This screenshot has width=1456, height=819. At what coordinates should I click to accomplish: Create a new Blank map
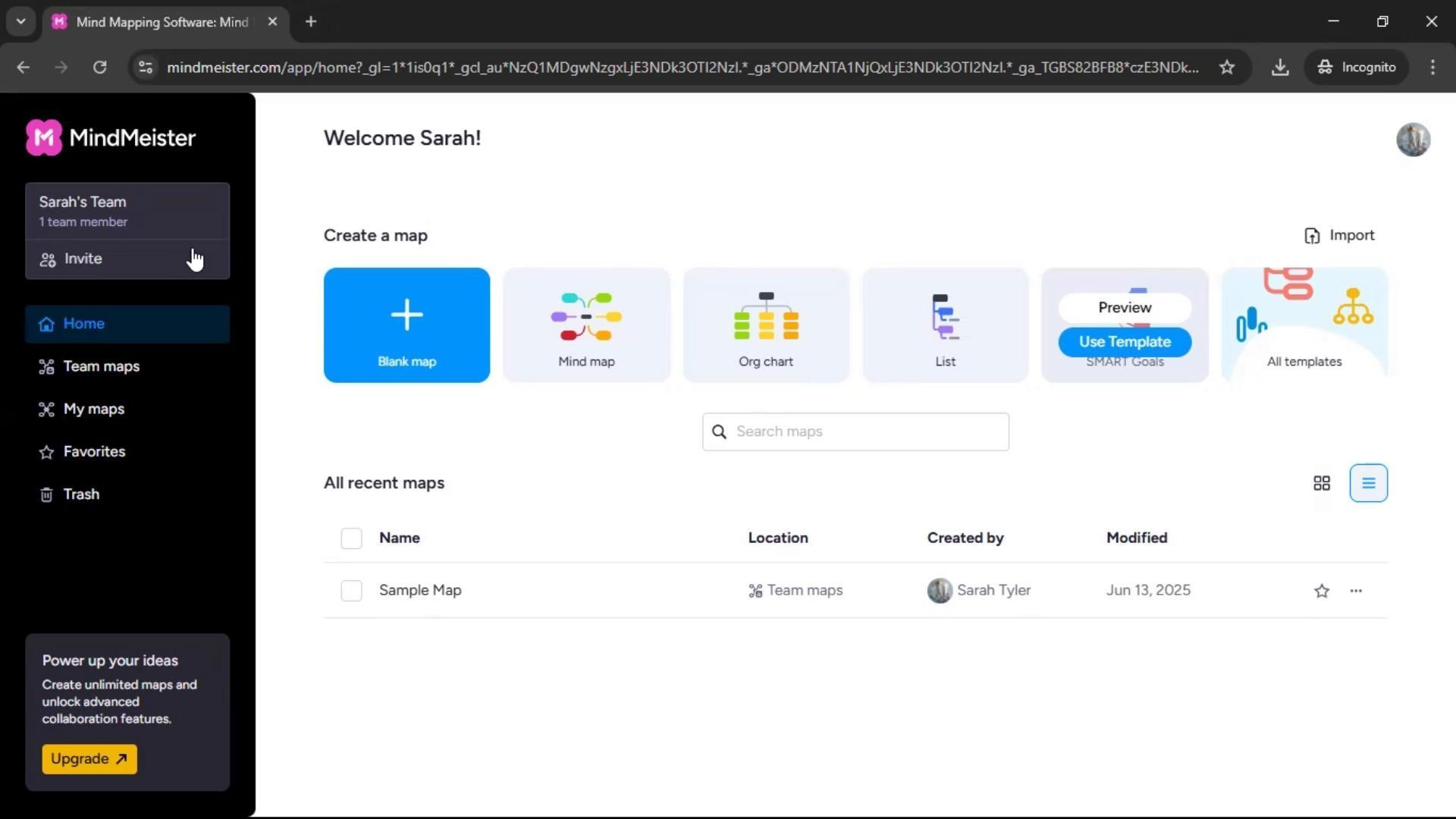406,325
